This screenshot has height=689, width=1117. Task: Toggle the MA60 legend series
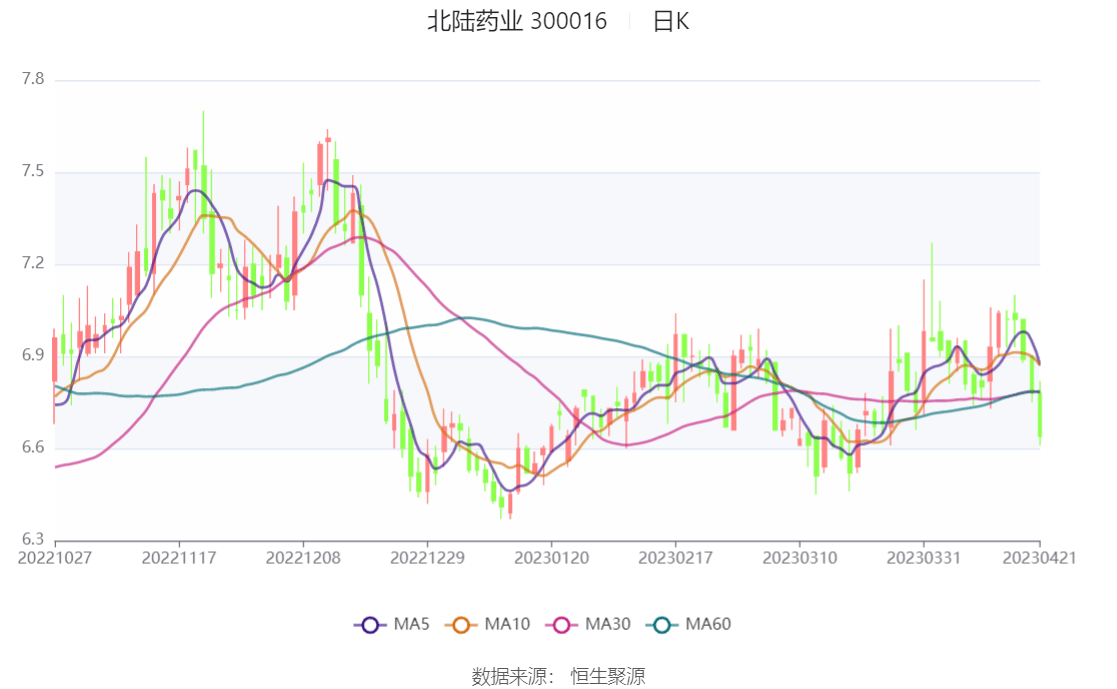[688, 625]
